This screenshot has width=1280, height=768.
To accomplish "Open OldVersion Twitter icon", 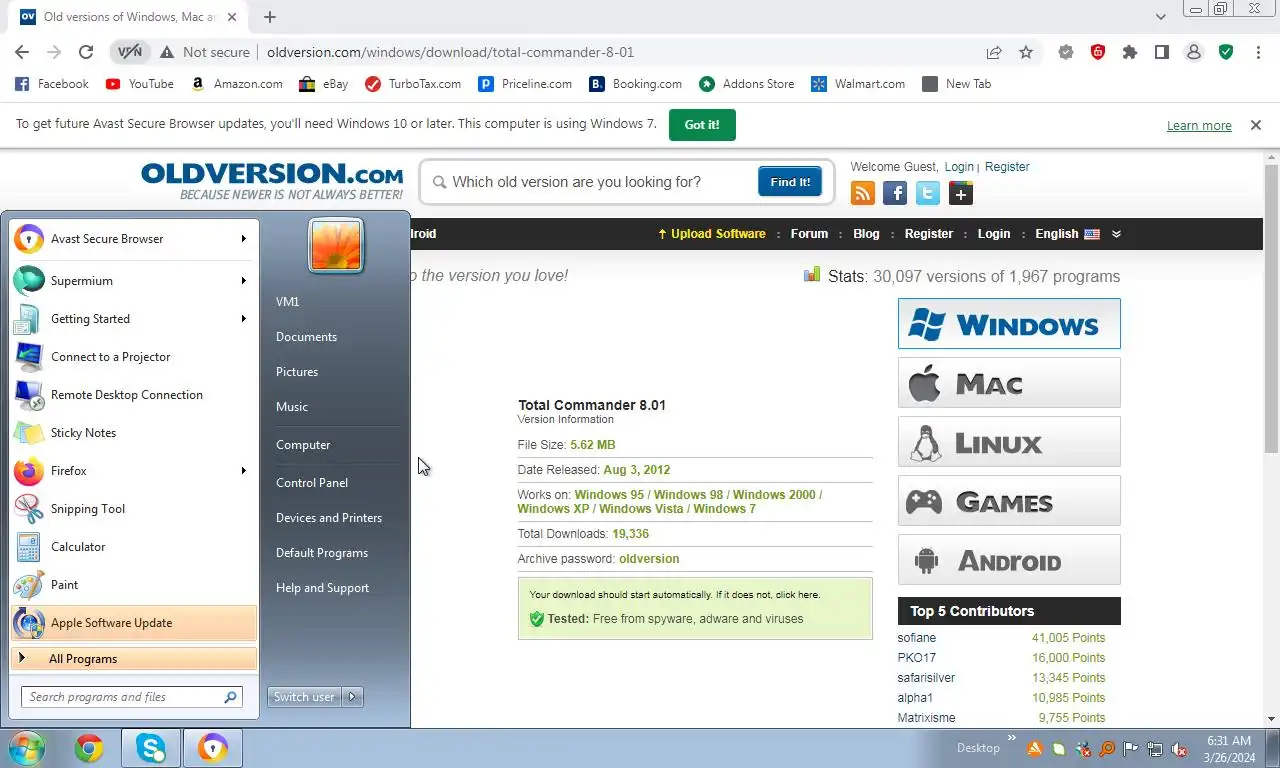I will 928,193.
